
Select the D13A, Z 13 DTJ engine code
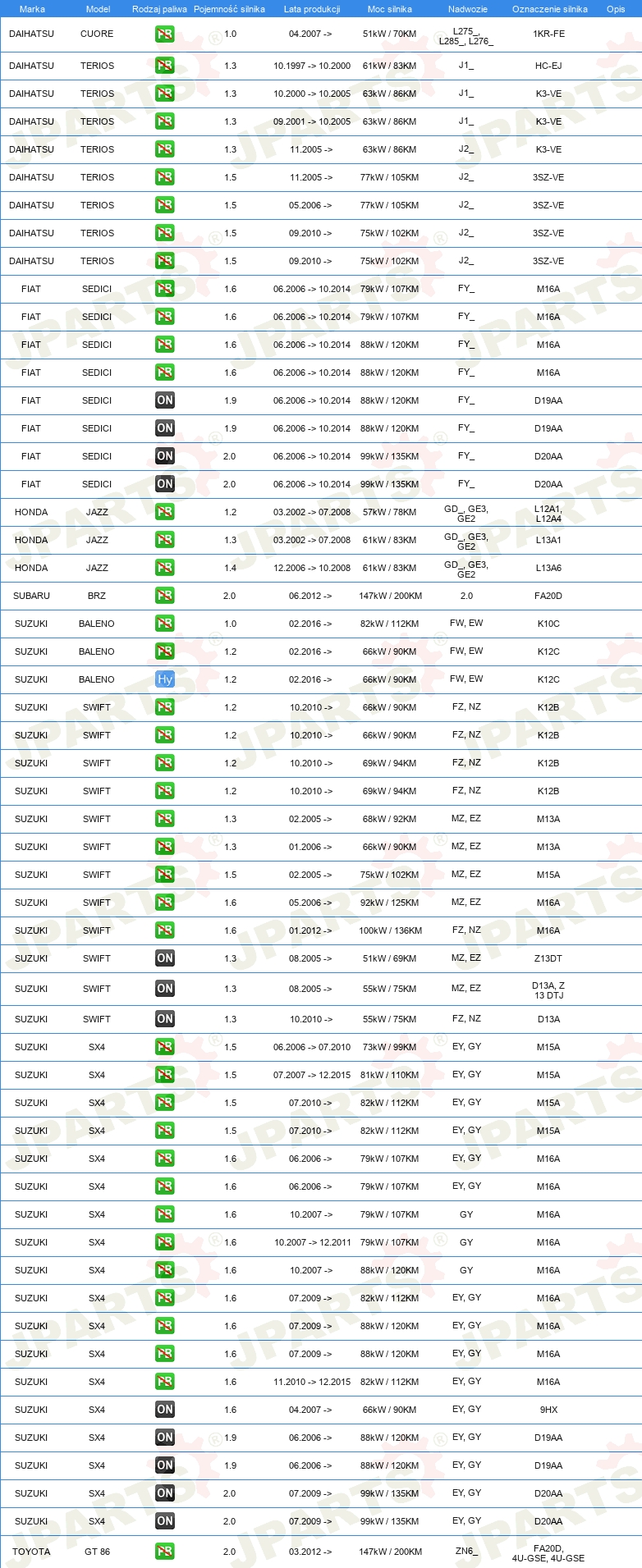548,990
